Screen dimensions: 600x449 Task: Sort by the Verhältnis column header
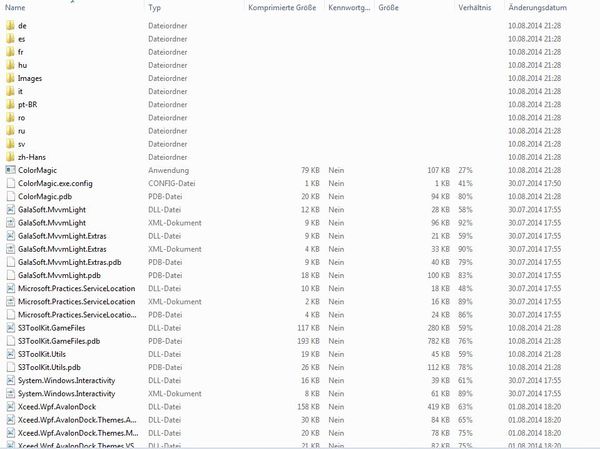coord(474,7)
